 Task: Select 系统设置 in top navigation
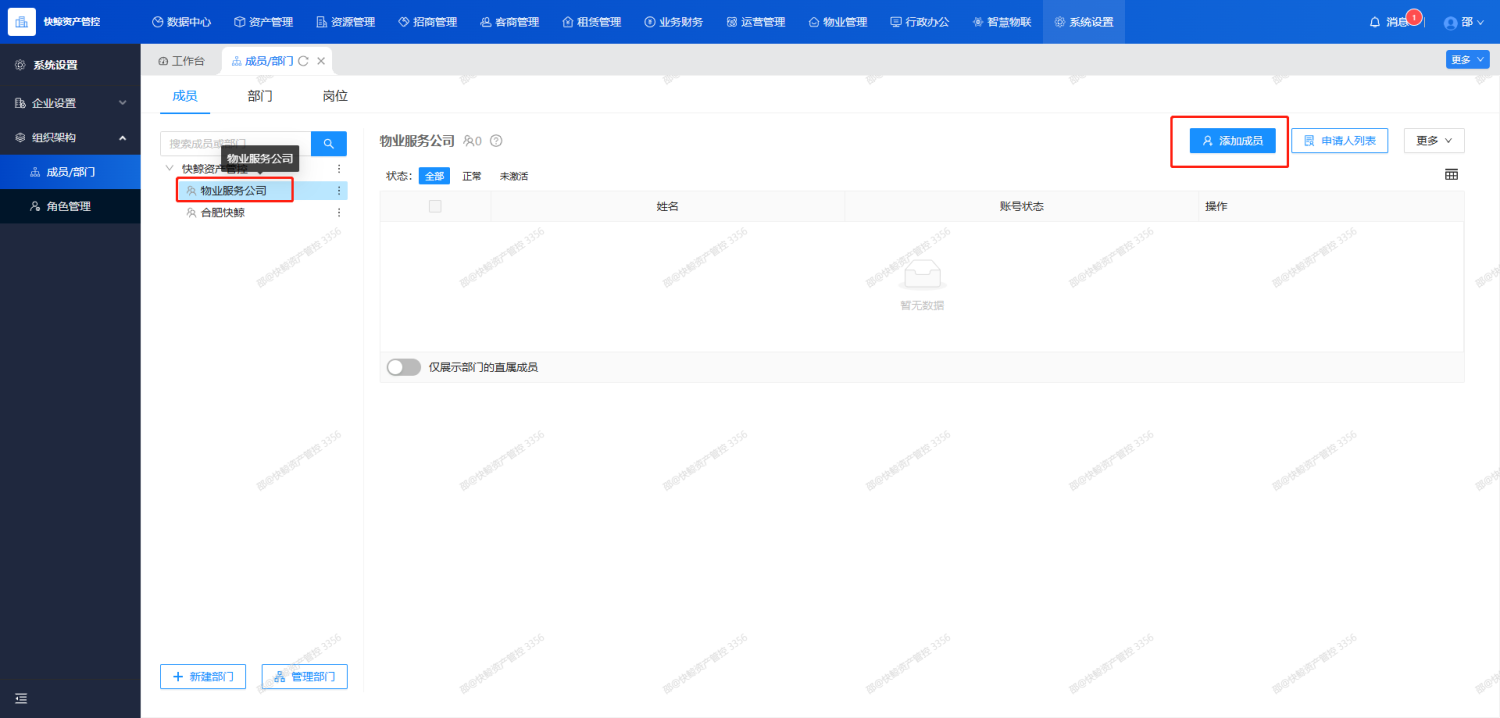(1083, 22)
